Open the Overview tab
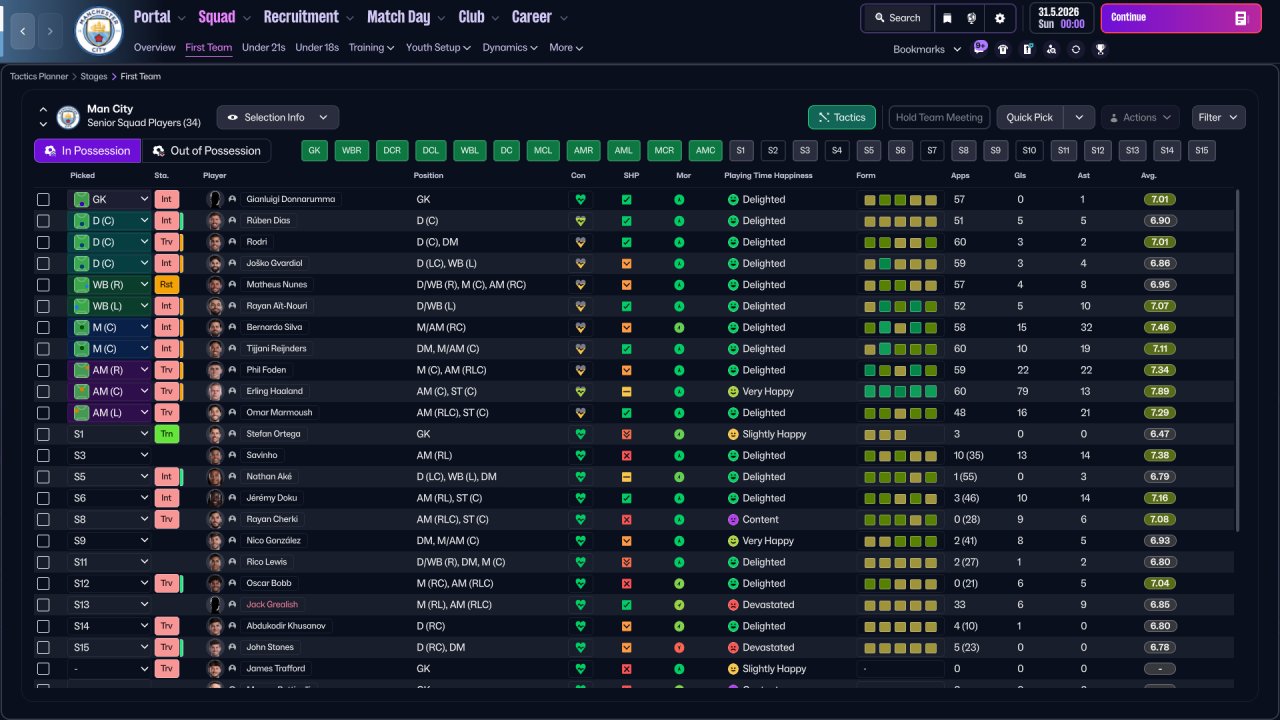 (155, 47)
